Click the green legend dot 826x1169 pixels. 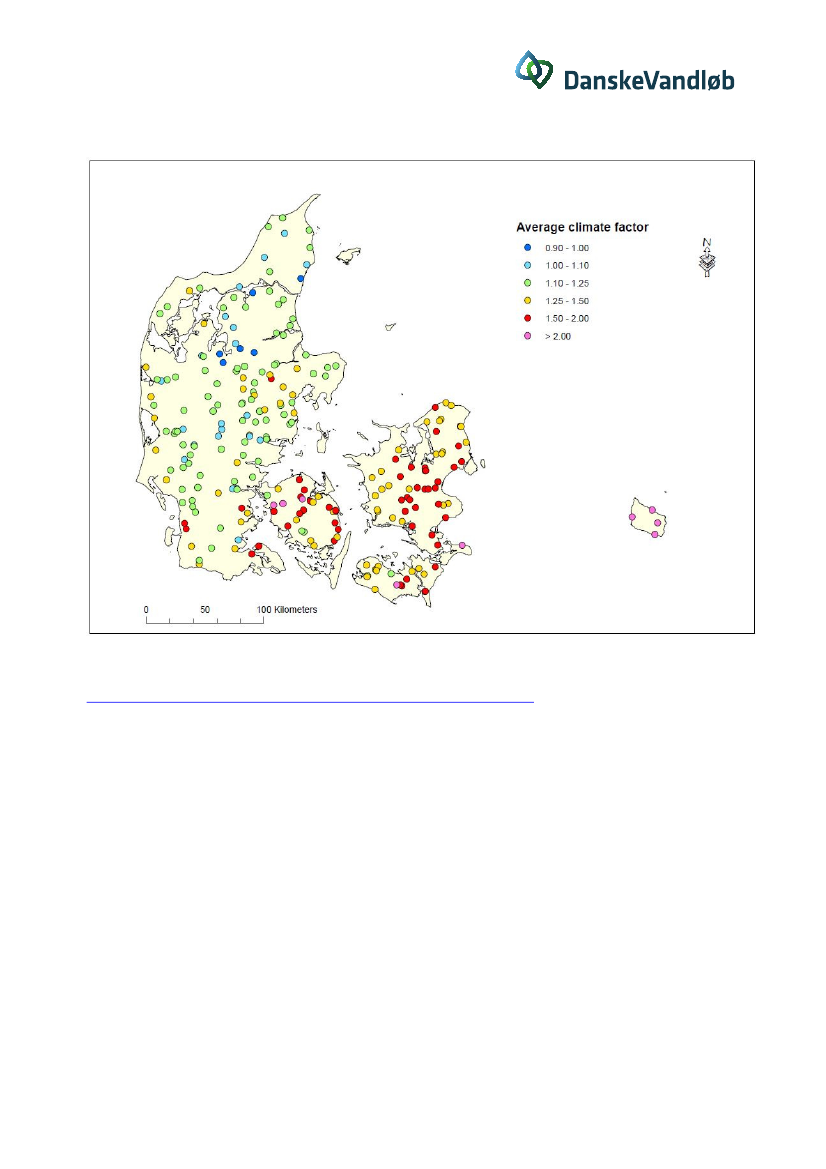527,282
